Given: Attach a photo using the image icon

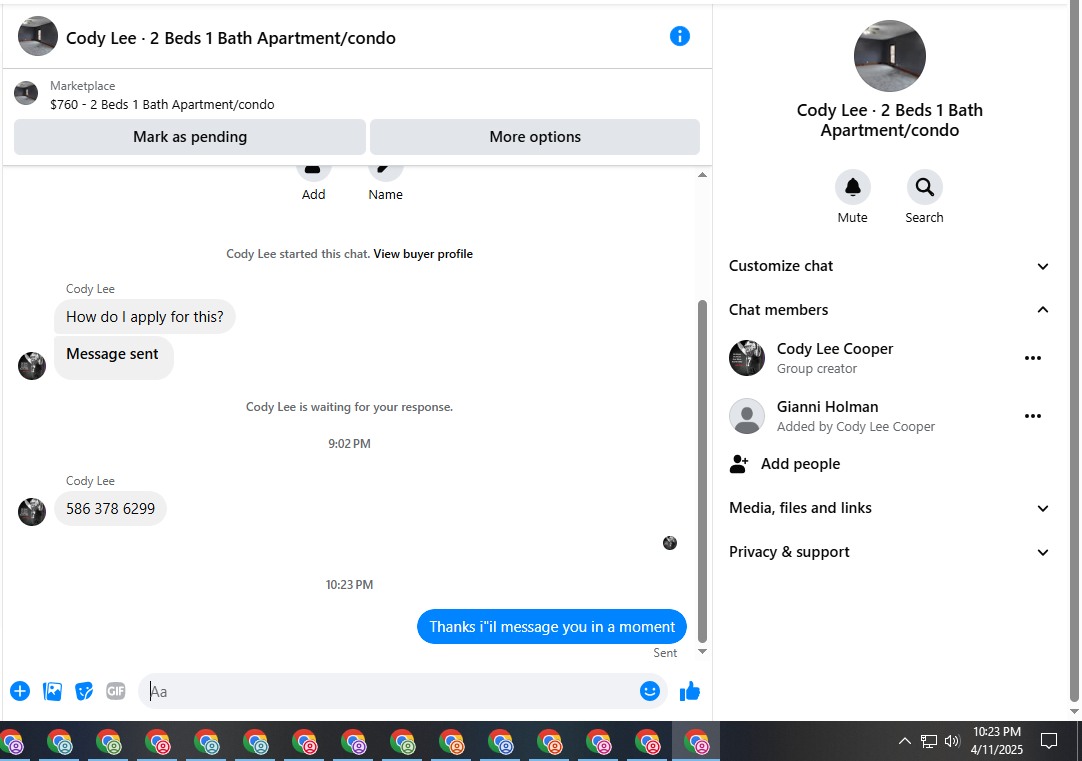Looking at the screenshot, I should (x=52, y=691).
